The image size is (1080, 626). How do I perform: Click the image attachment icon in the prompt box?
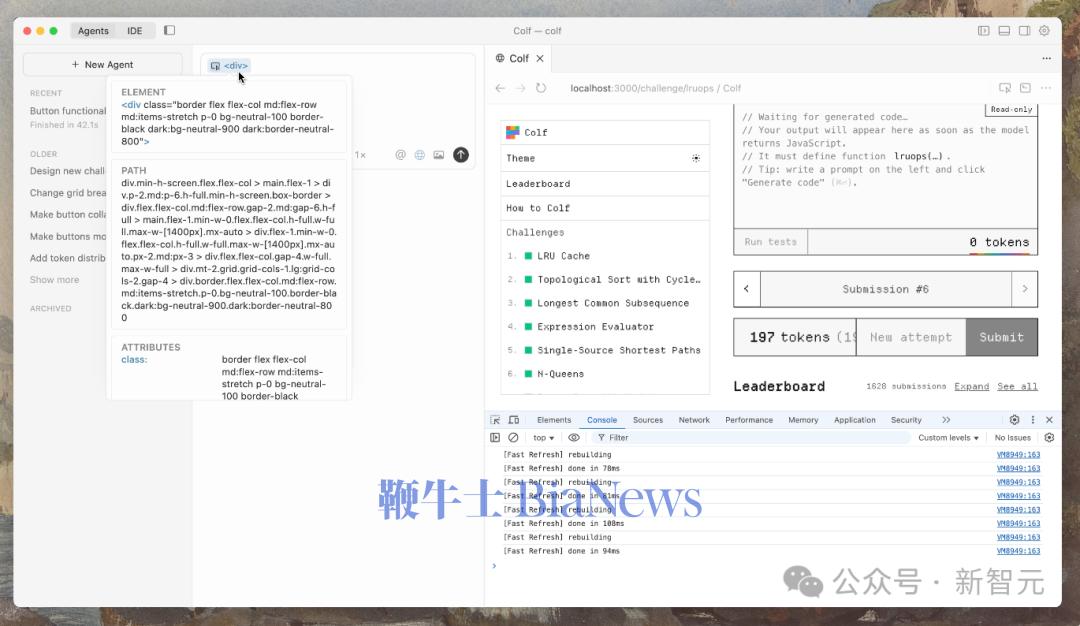(x=438, y=155)
